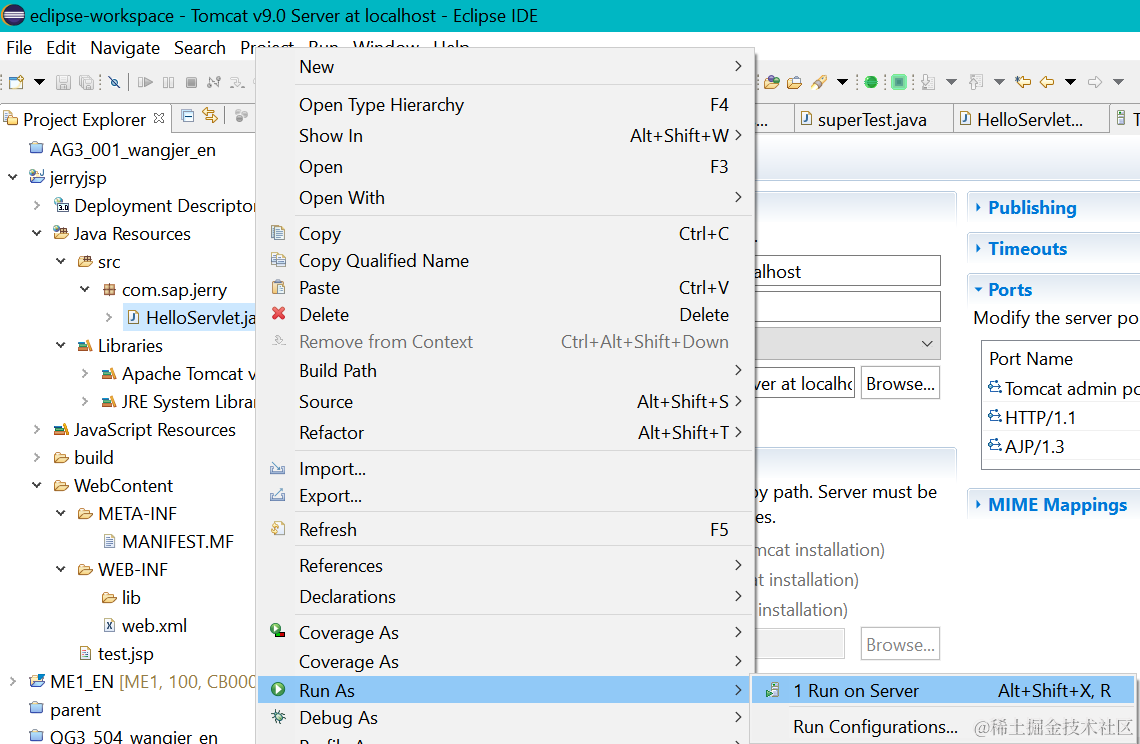Click the Browse... button beside localhost field

tap(900, 384)
